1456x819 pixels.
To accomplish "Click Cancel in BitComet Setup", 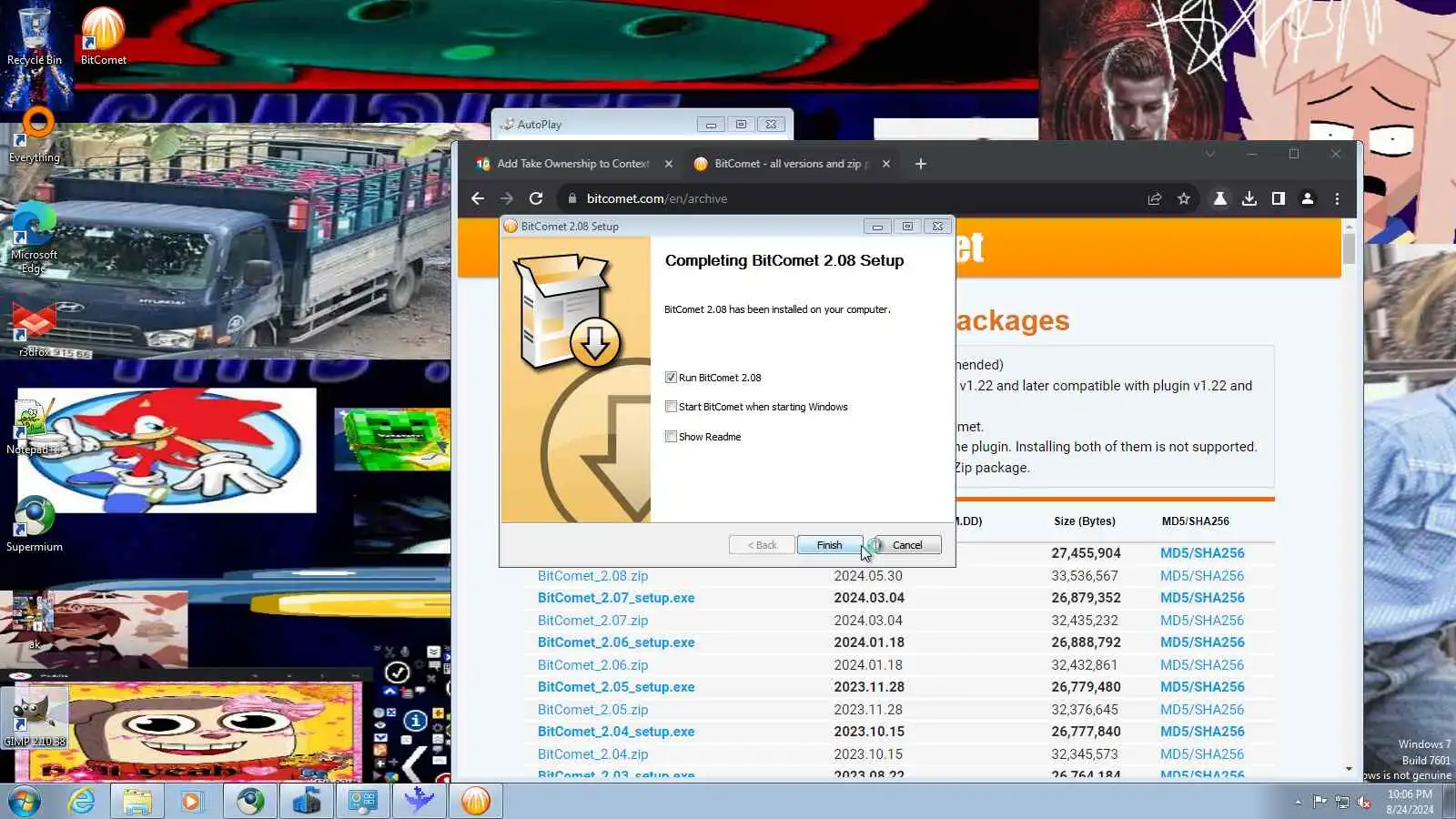I will click(907, 545).
